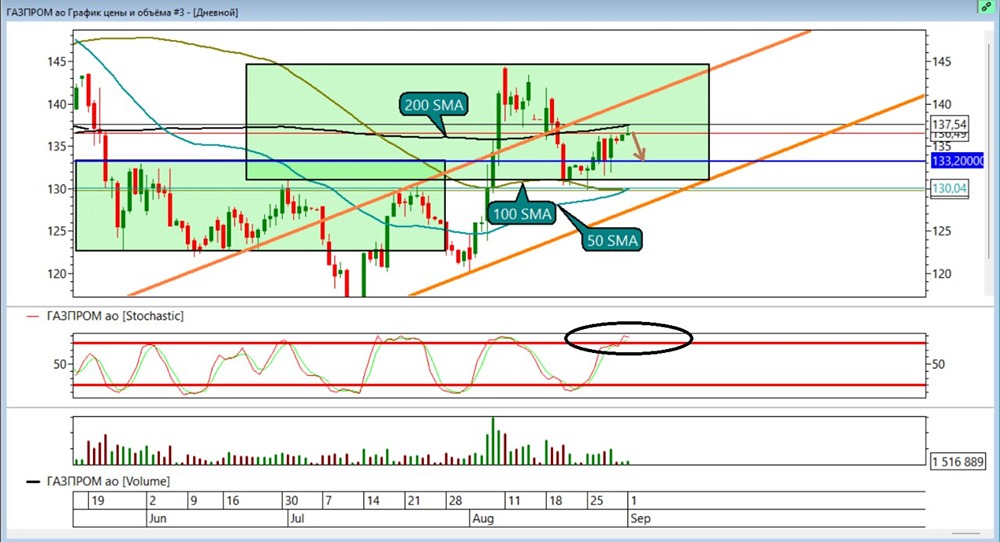Click the tallest green volume bar in August

[x=492, y=441]
